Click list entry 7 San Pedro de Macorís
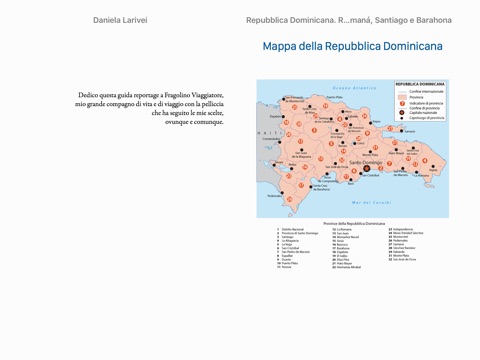The width and height of the screenshot is (480, 360). (293, 252)
